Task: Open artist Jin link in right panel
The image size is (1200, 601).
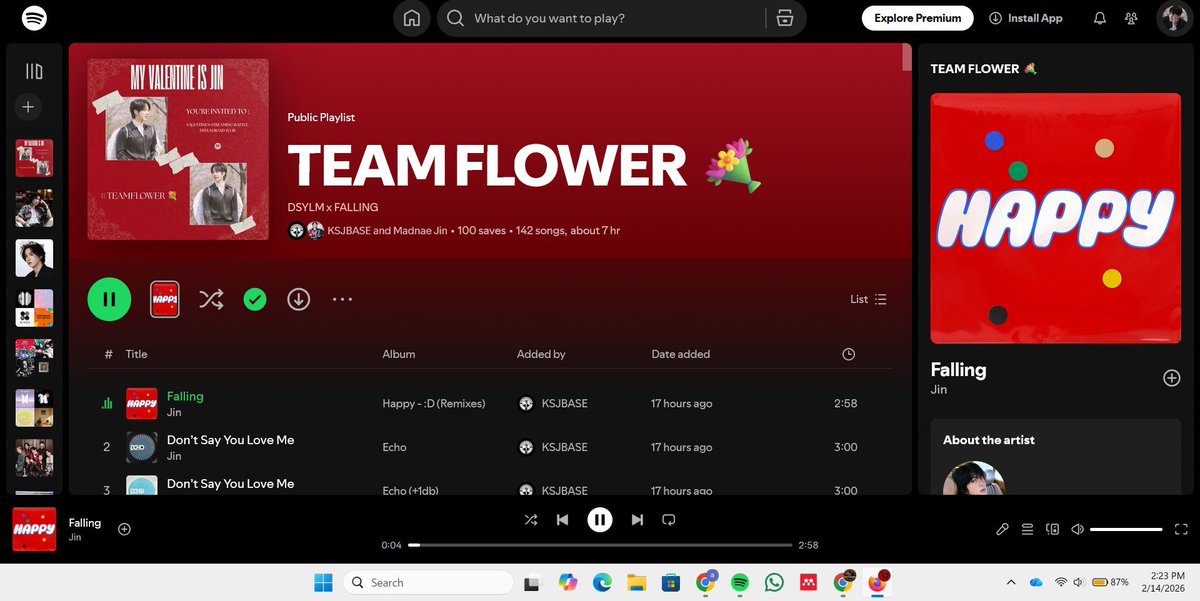Action: 938,389
